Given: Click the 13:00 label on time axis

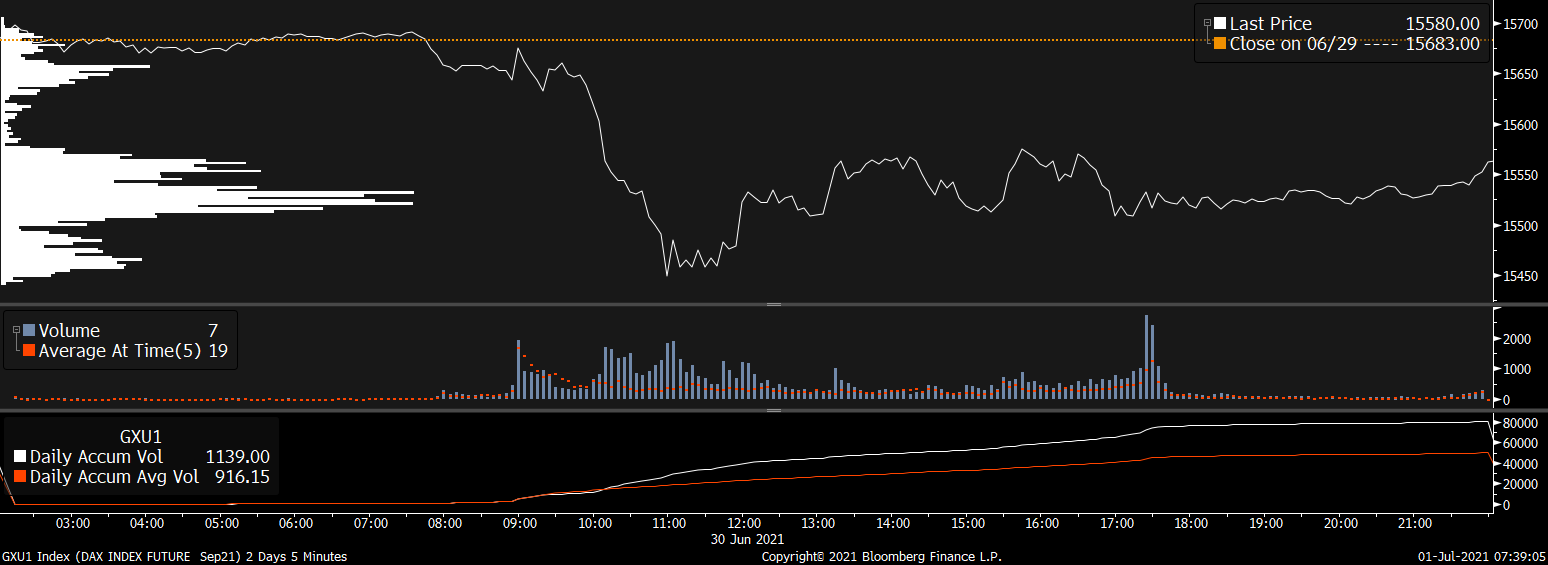Looking at the screenshot, I should 818,523.
